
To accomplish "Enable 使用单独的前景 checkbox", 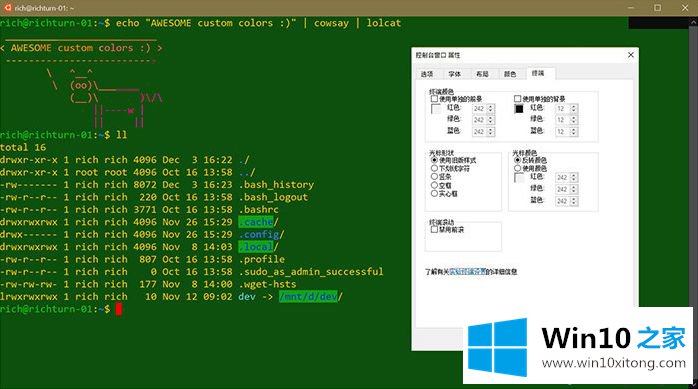I will [x=434, y=99].
